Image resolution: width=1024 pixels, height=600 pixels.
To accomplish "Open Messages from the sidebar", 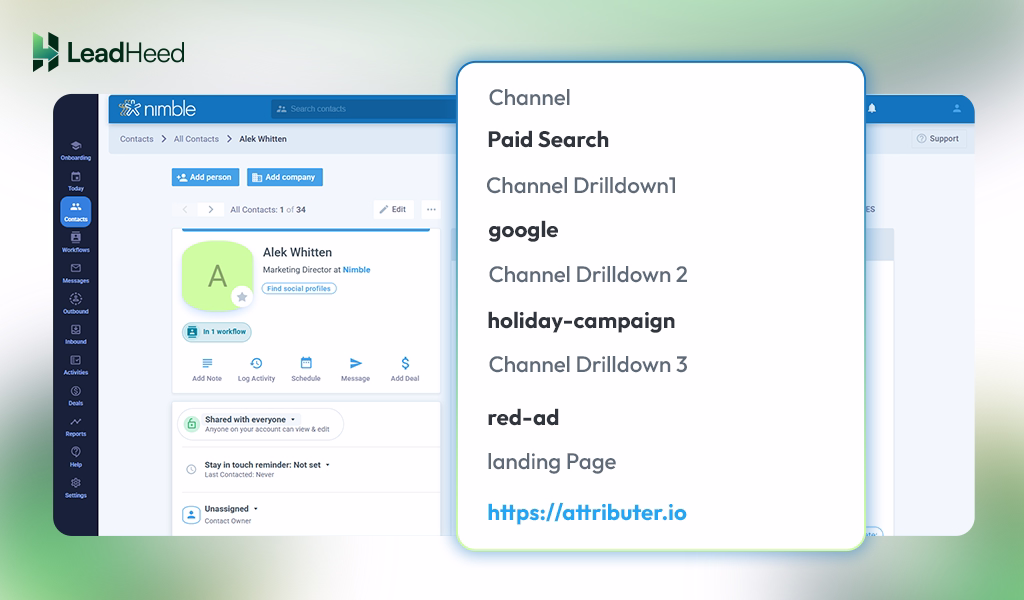I will pyautogui.click(x=76, y=273).
